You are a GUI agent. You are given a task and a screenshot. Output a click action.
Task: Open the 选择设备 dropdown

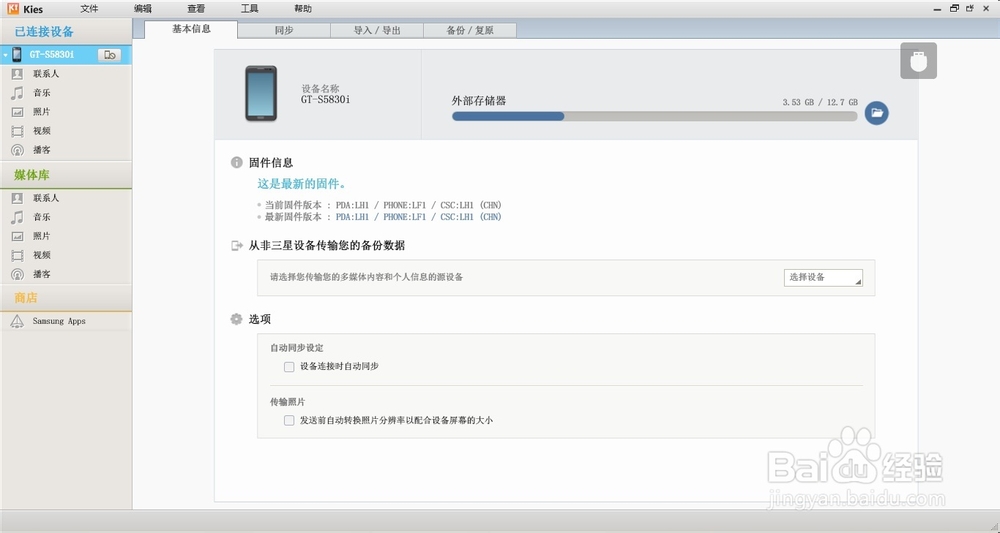(x=823, y=277)
